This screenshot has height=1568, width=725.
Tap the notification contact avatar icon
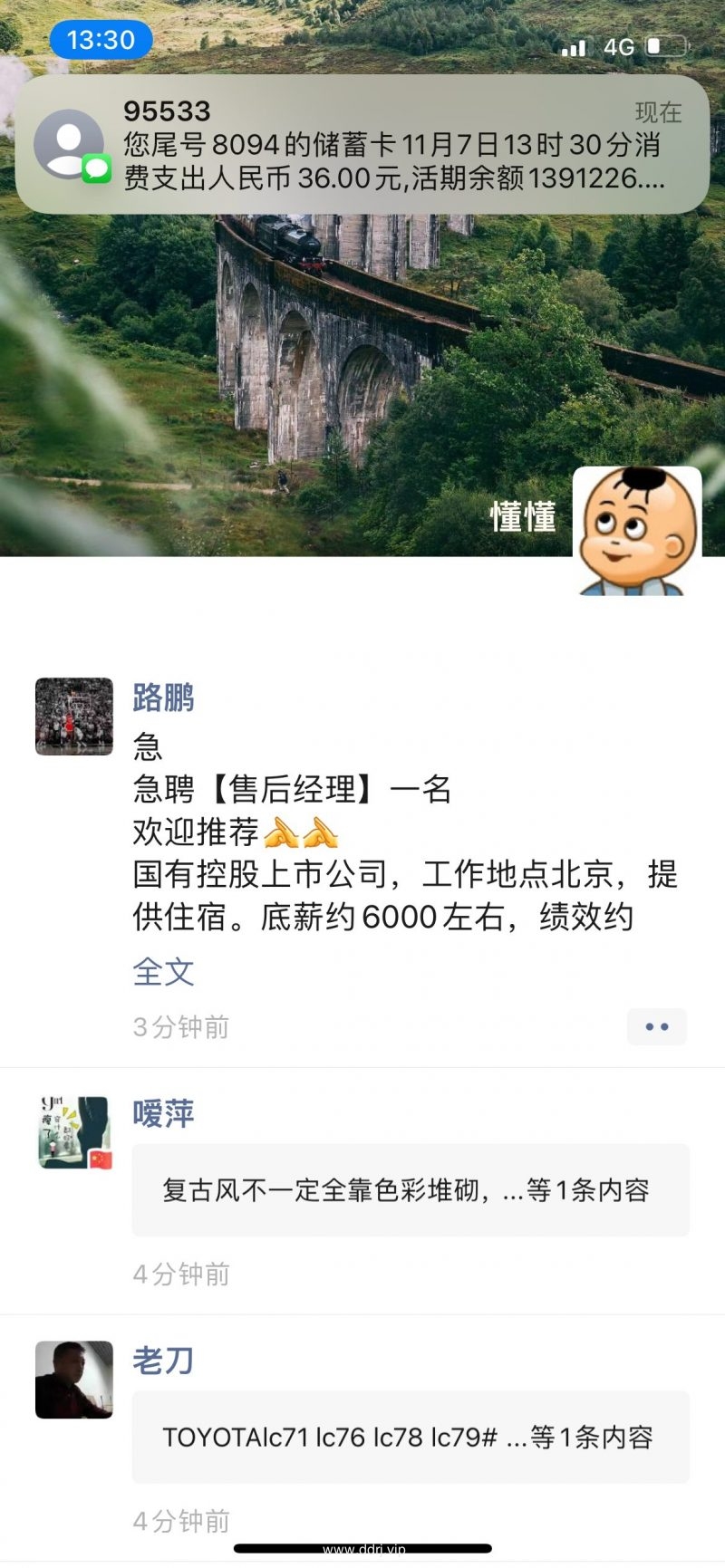(68, 143)
